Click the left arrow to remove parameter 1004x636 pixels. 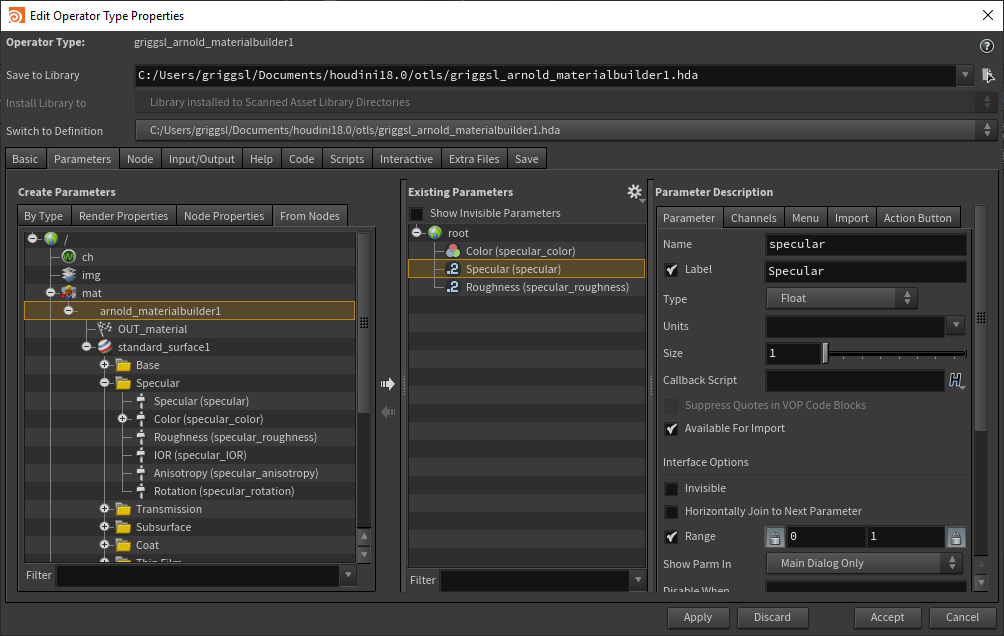387,412
